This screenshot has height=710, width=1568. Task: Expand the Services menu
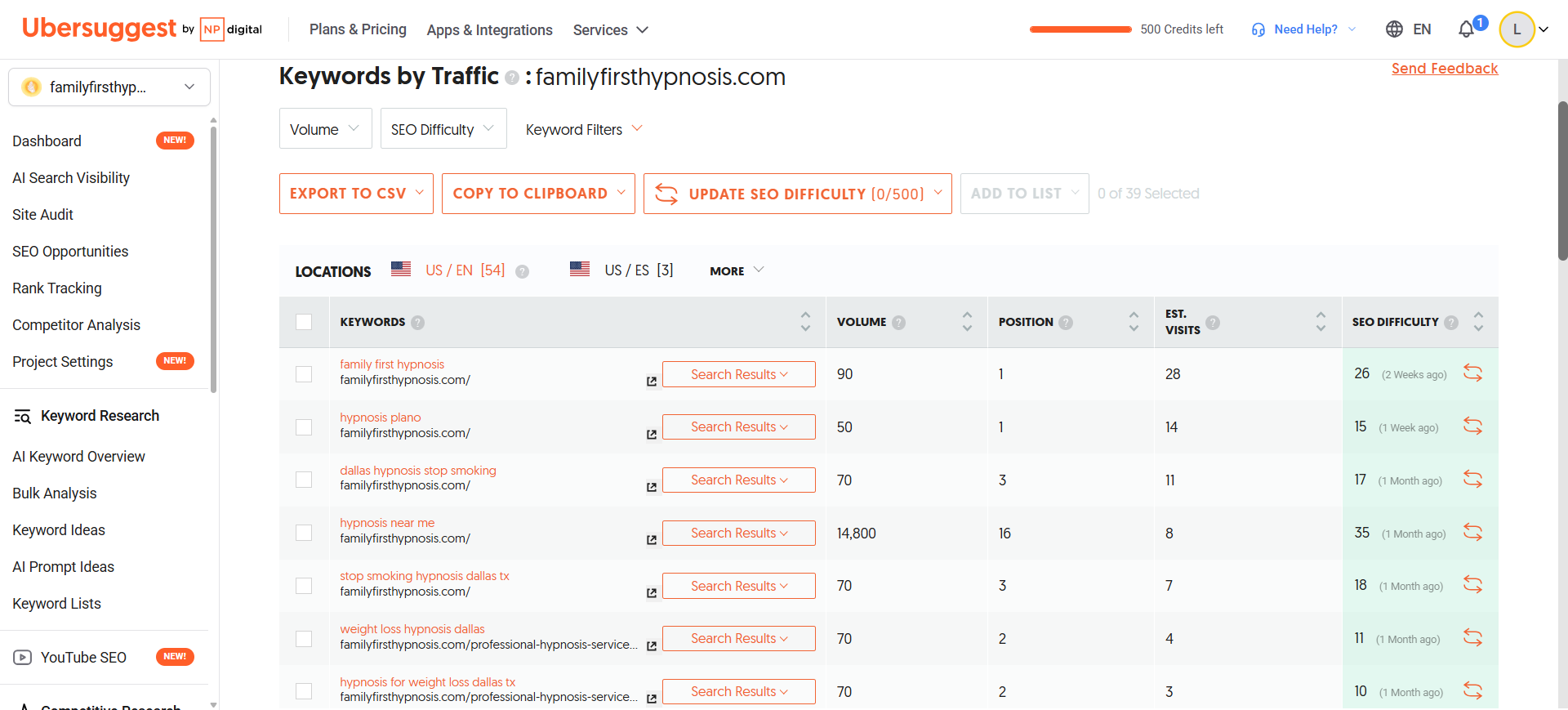(x=611, y=30)
